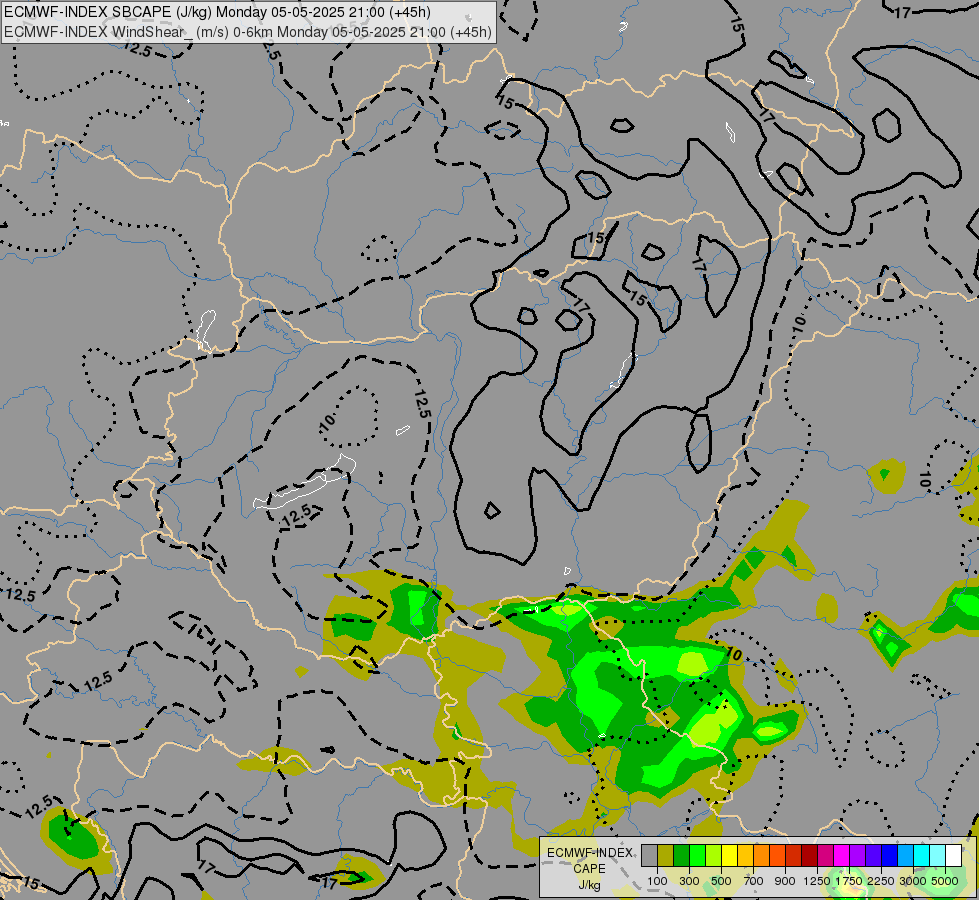The image size is (979, 900).
Task: Click the olive legend swatch right of 100
Action: click(x=666, y=856)
